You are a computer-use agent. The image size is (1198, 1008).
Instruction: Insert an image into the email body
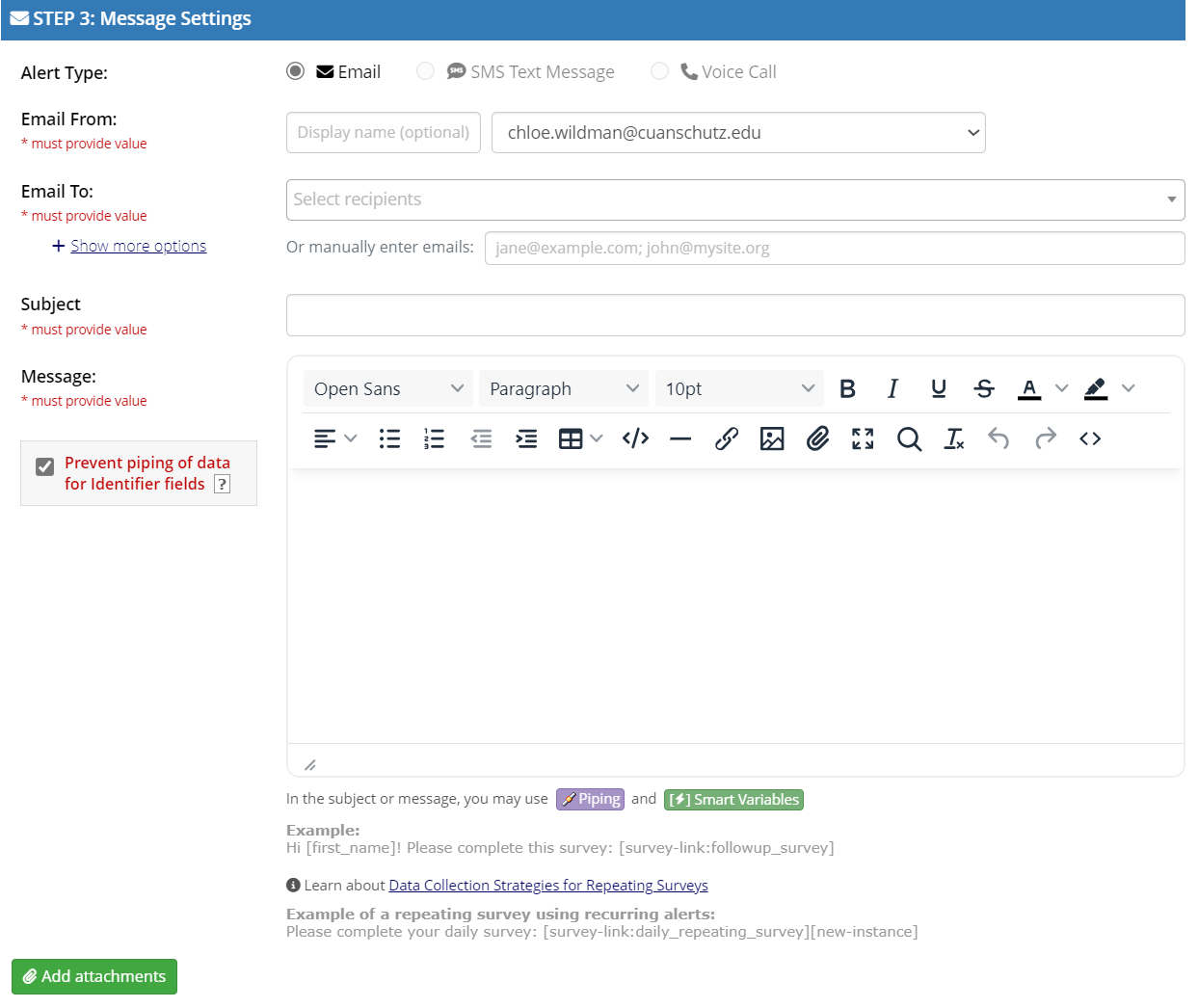[x=772, y=438]
